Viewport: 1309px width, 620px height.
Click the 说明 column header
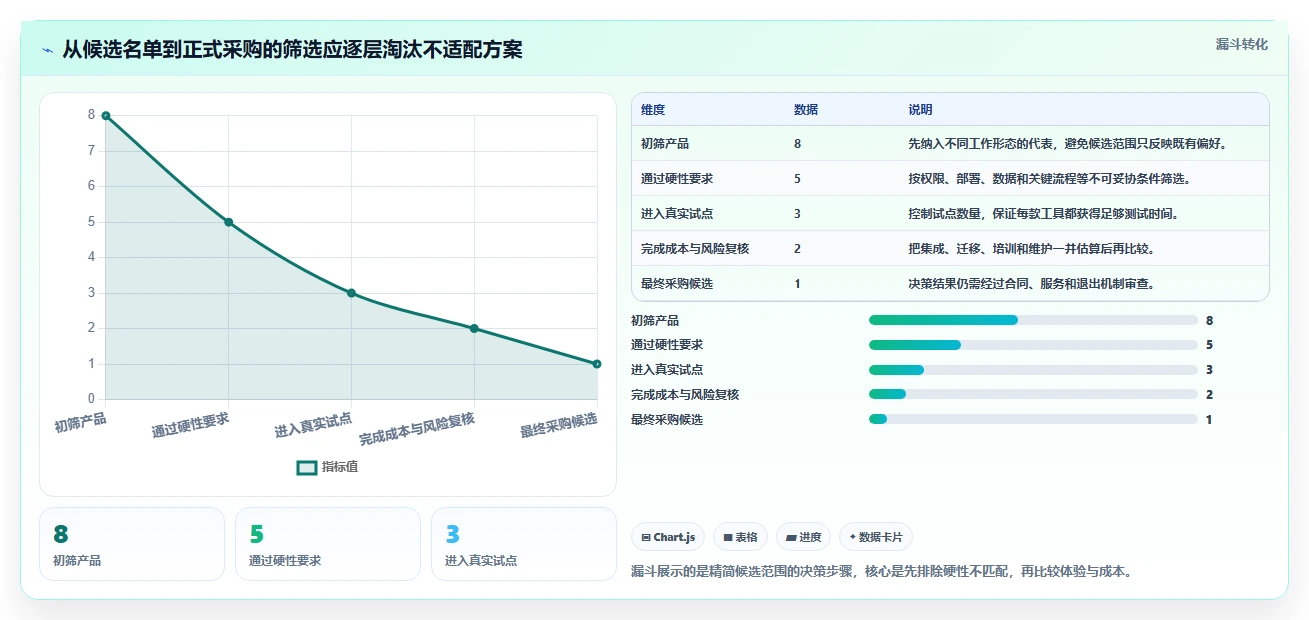pyautogui.click(x=920, y=109)
